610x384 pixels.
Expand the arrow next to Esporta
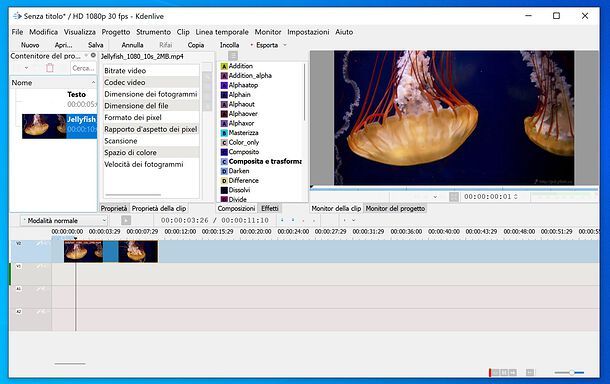tap(285, 45)
